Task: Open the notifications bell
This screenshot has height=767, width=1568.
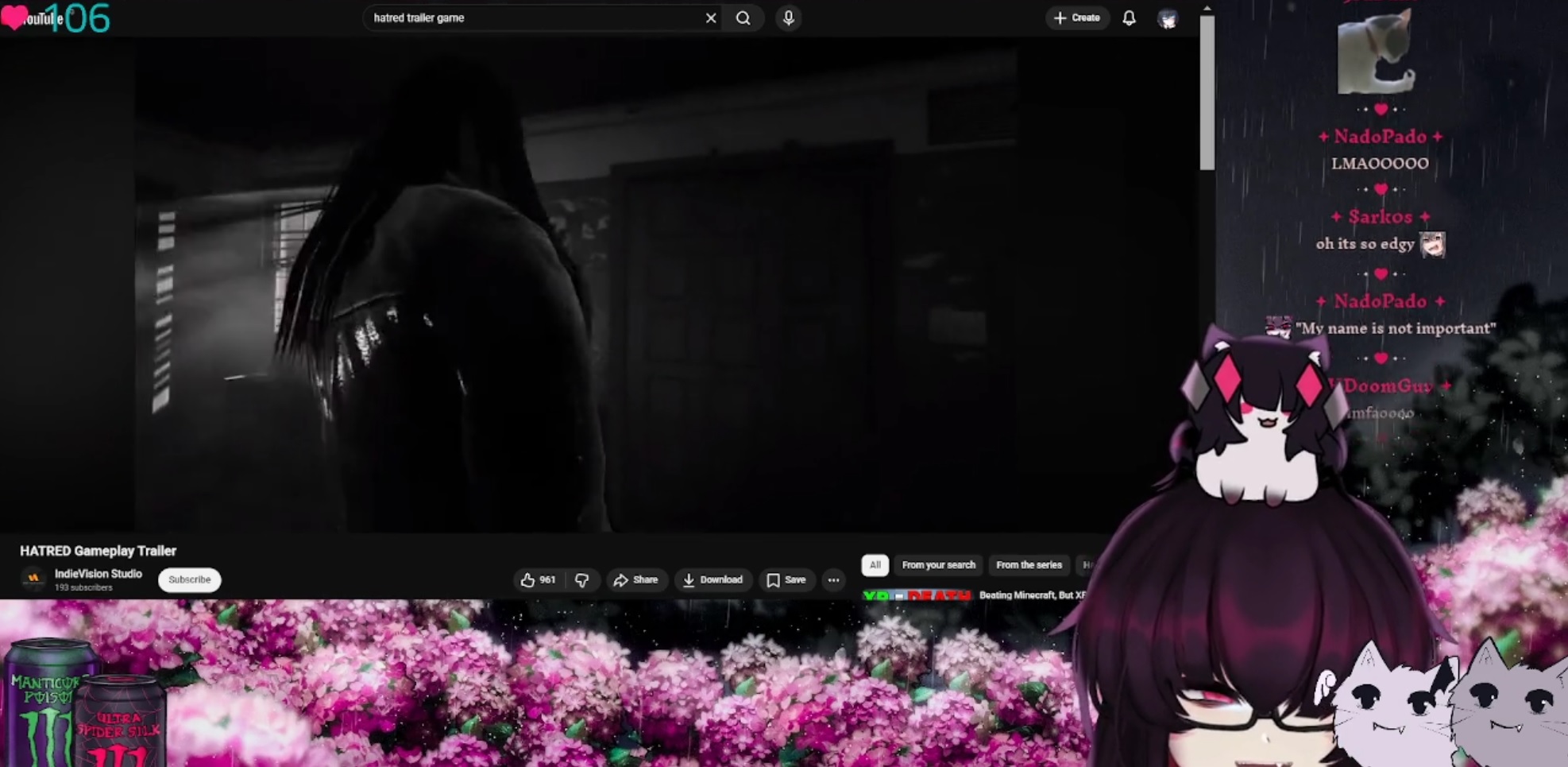Action: point(1129,18)
